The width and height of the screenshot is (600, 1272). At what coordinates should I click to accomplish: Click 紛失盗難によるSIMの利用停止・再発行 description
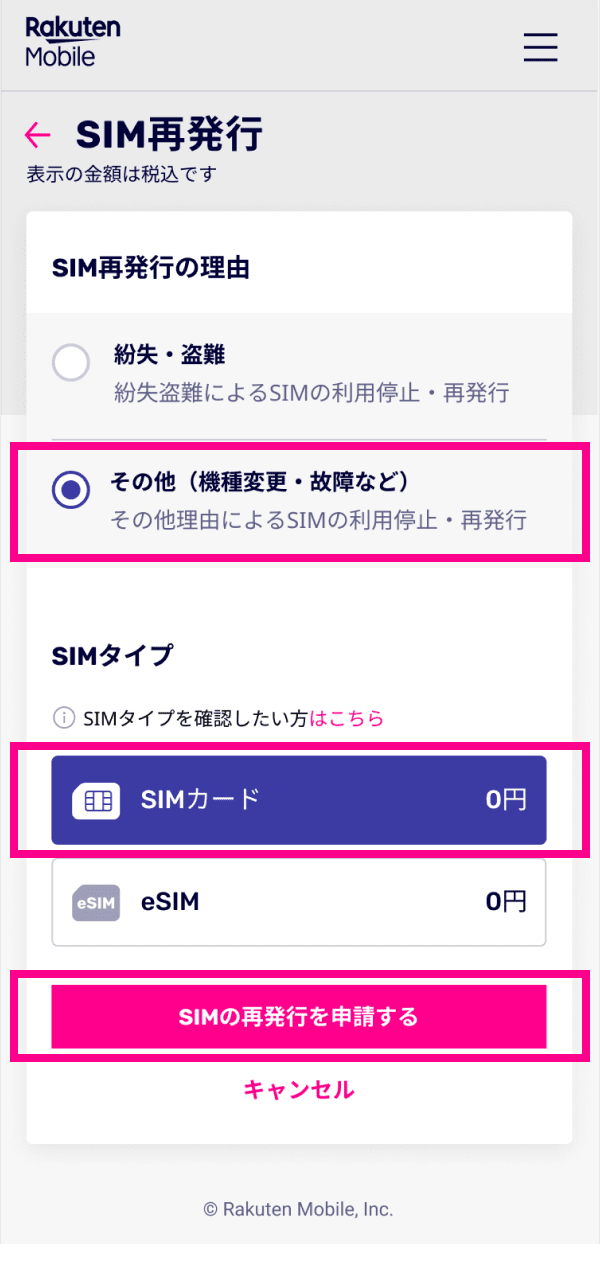coord(311,393)
